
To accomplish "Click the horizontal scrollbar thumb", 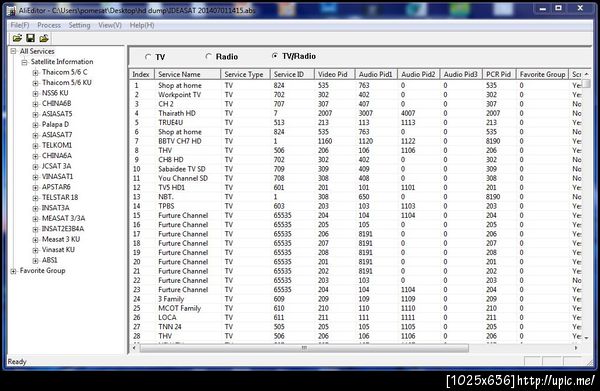I will pyautogui.click(x=304, y=348).
